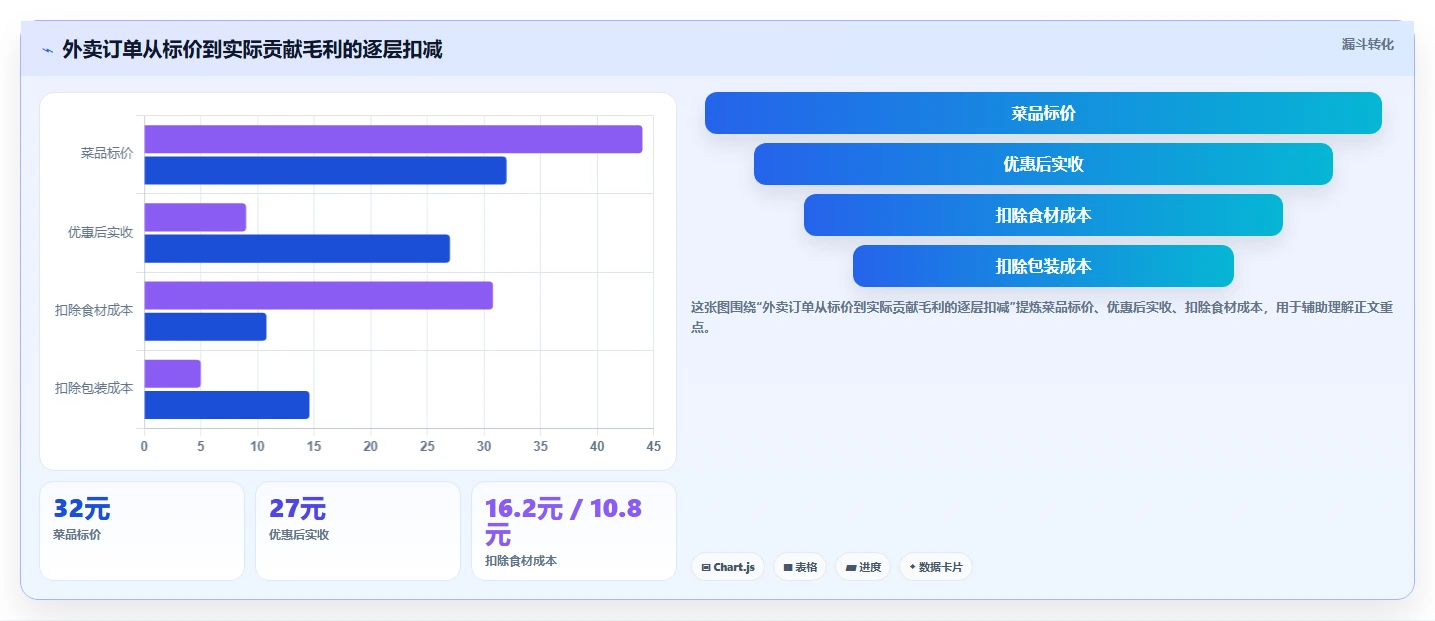
Task: Click the 漏斗转化 label
Action: point(1367,45)
